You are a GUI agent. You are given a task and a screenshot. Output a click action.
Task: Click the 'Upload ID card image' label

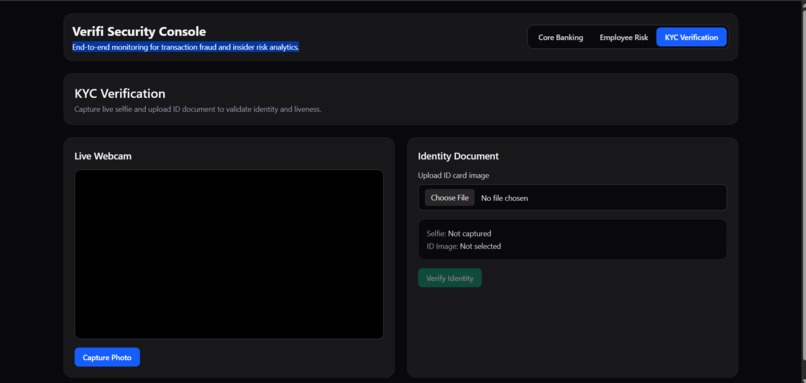[453, 175]
